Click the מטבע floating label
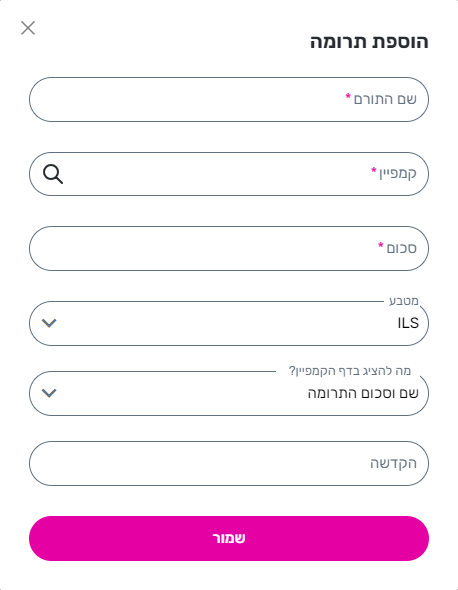Image resolution: width=458 pixels, height=590 pixels. point(403,301)
